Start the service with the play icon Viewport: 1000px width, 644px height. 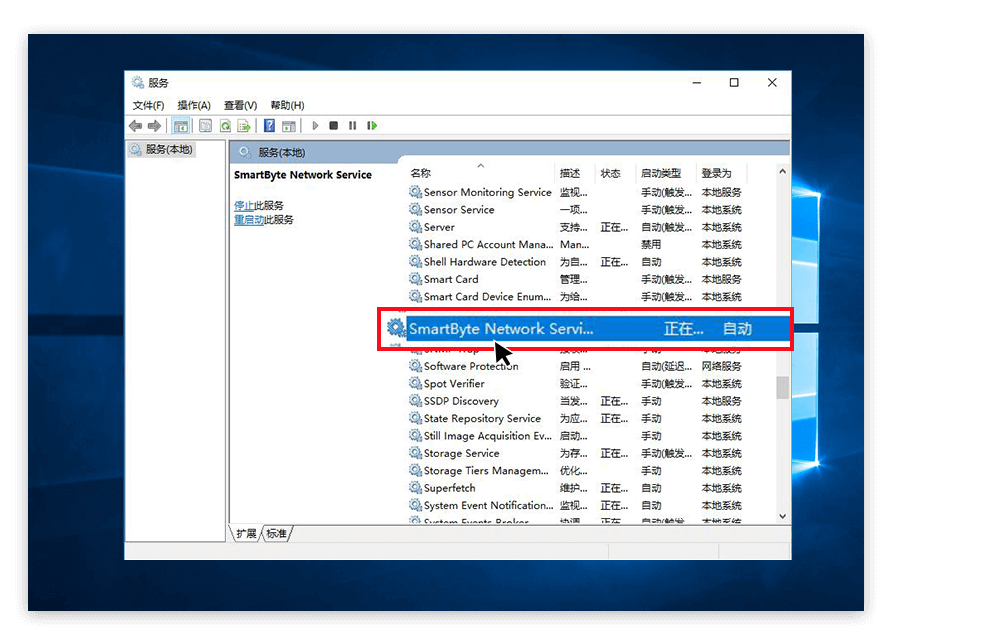point(314,125)
